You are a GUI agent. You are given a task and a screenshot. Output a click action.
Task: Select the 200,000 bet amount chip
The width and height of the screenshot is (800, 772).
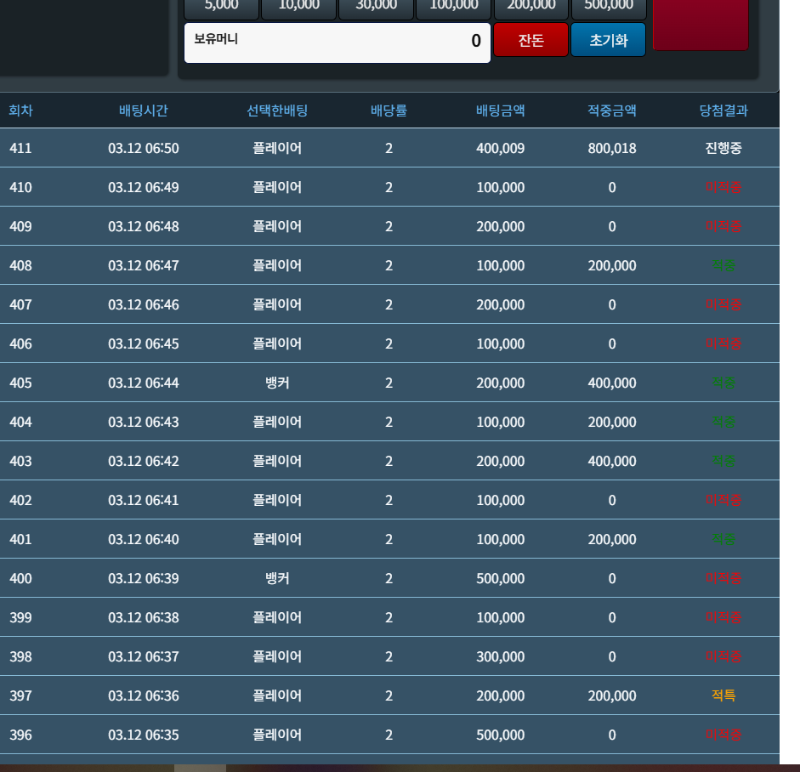pyautogui.click(x=531, y=8)
